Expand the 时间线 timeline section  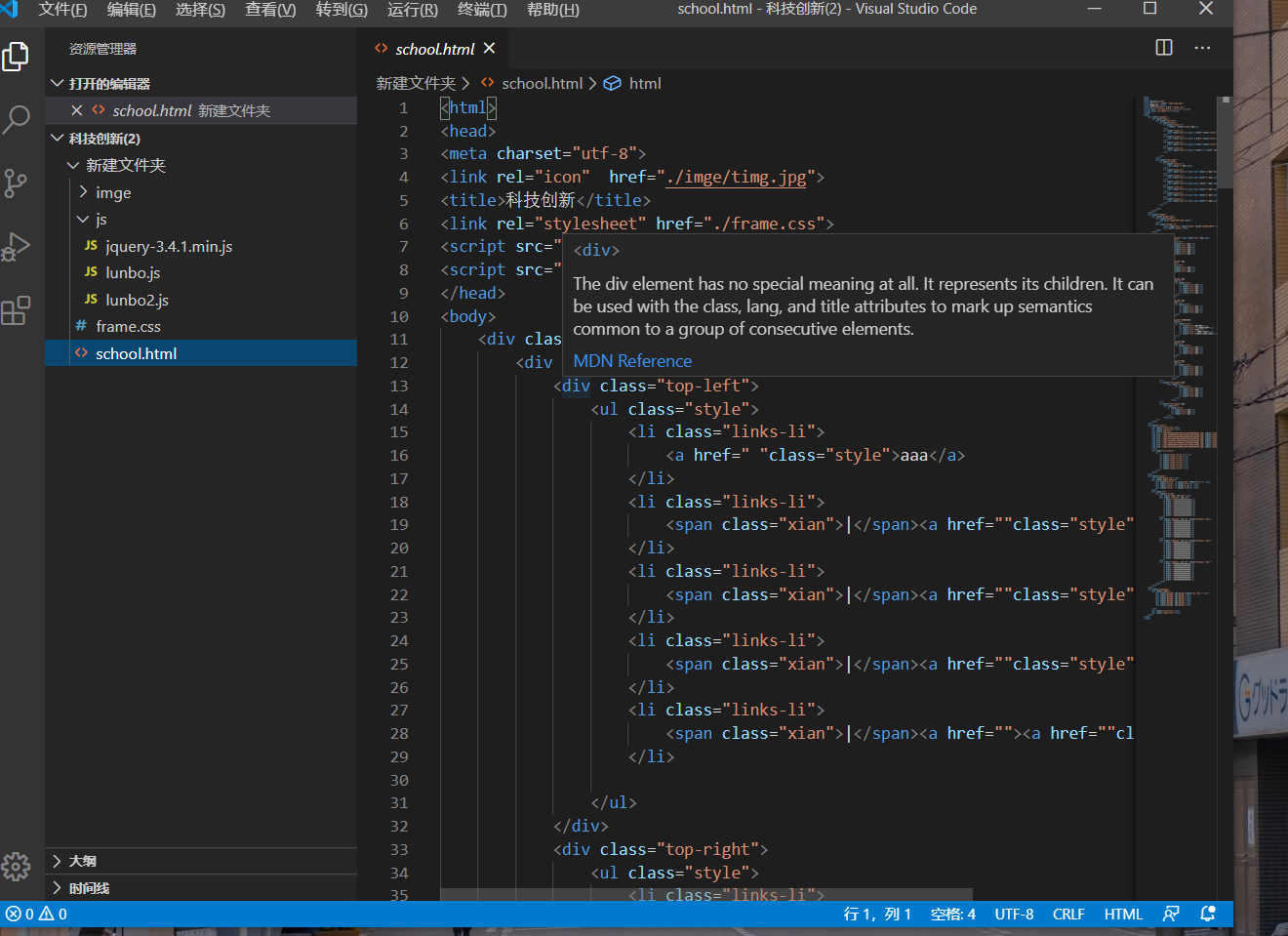(x=201, y=888)
